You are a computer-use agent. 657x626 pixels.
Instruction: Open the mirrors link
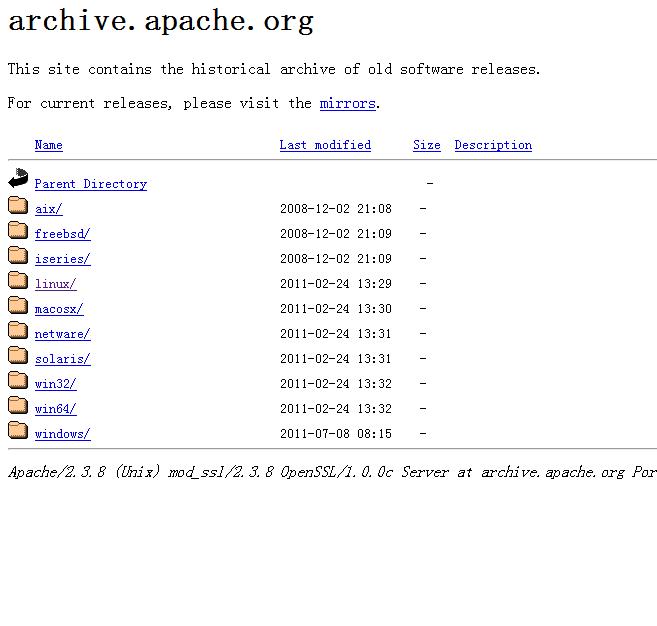(x=347, y=103)
